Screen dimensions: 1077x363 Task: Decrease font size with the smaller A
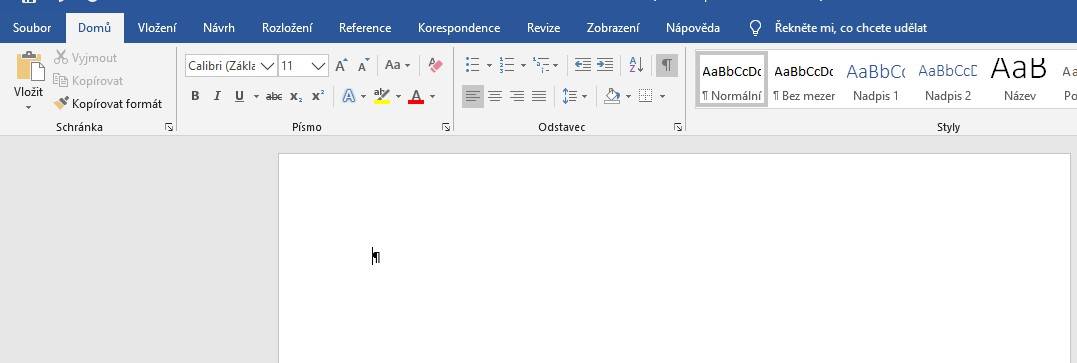(364, 65)
